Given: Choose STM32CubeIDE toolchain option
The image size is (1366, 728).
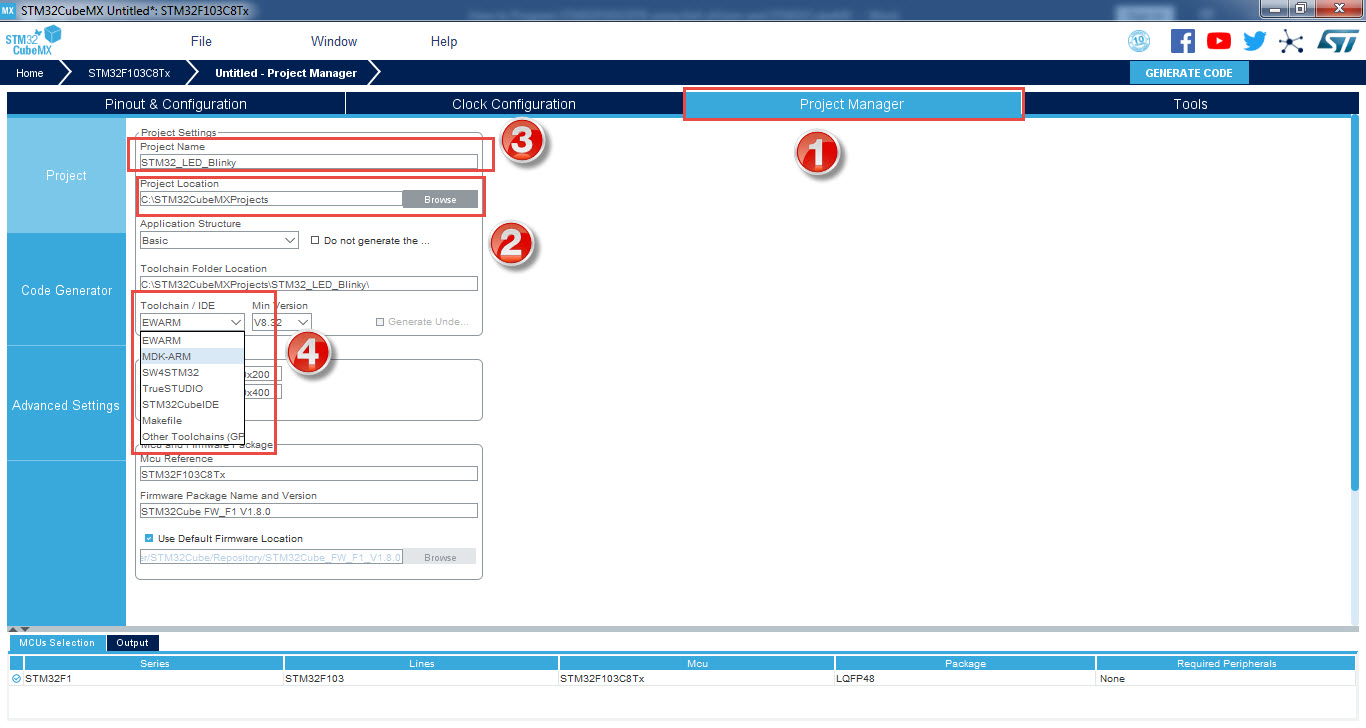Looking at the screenshot, I should 192,404.
